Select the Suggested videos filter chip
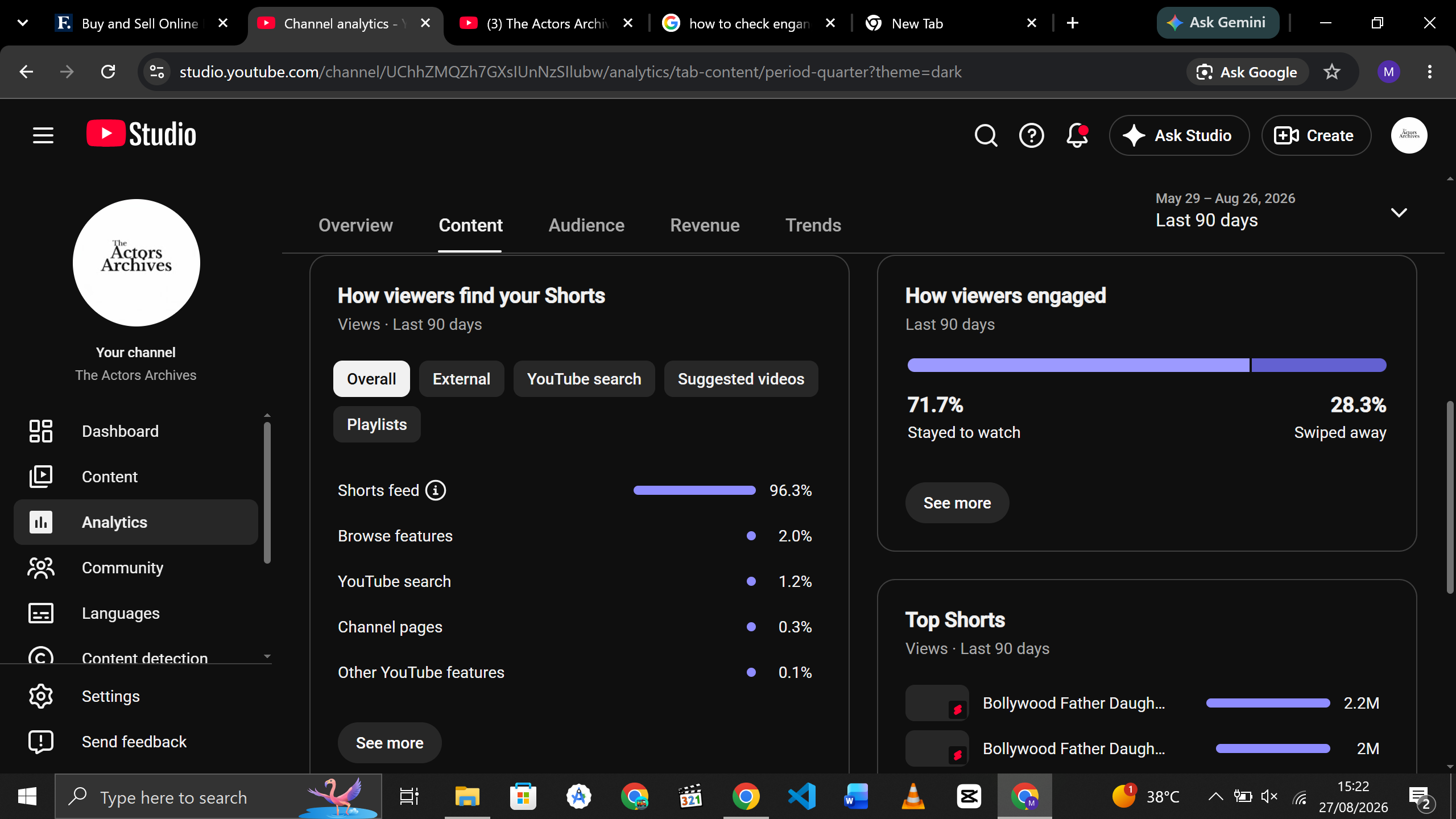Image resolution: width=1456 pixels, height=819 pixels. (741, 379)
